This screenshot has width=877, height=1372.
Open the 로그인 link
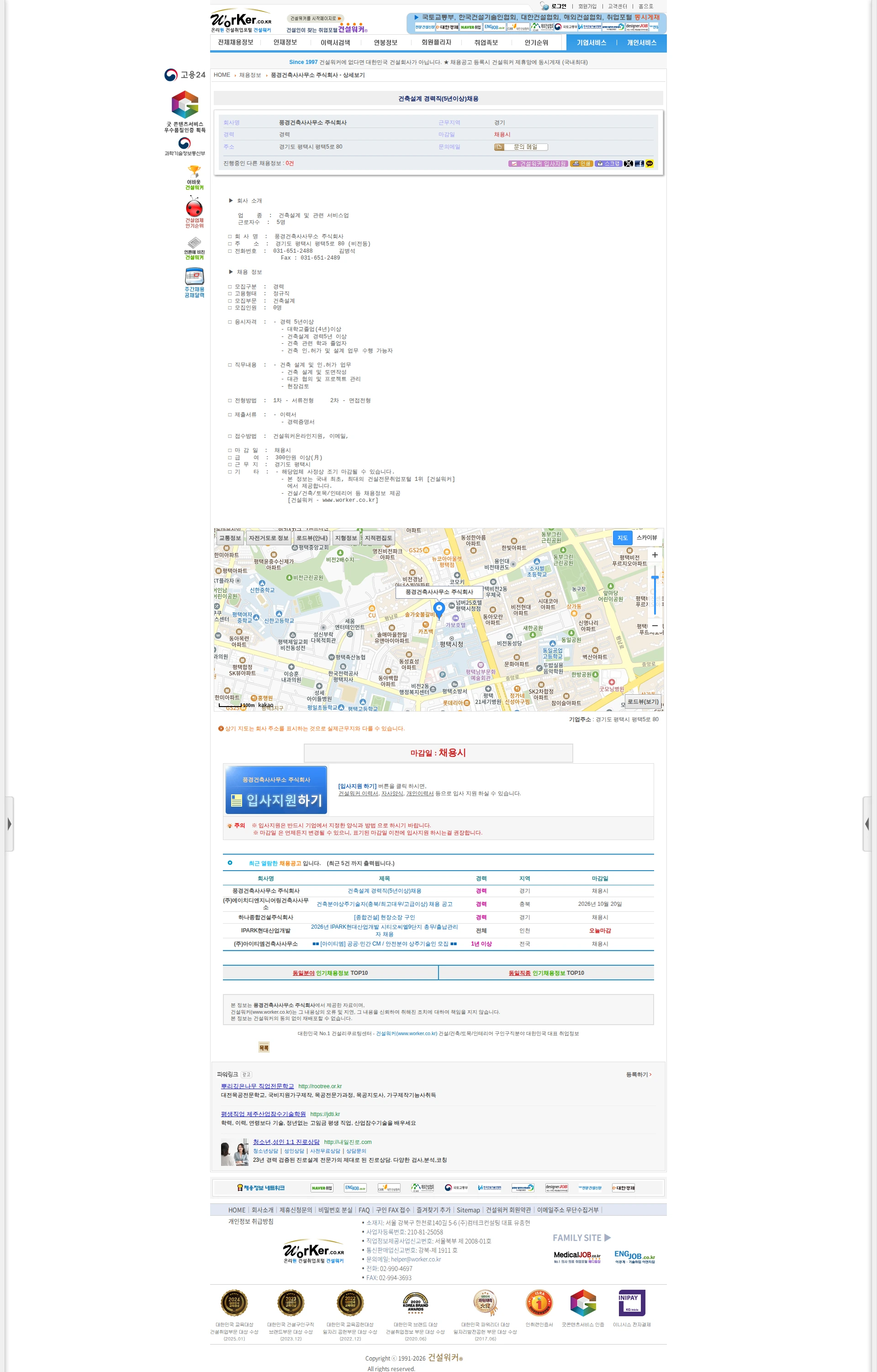pyautogui.click(x=559, y=6)
